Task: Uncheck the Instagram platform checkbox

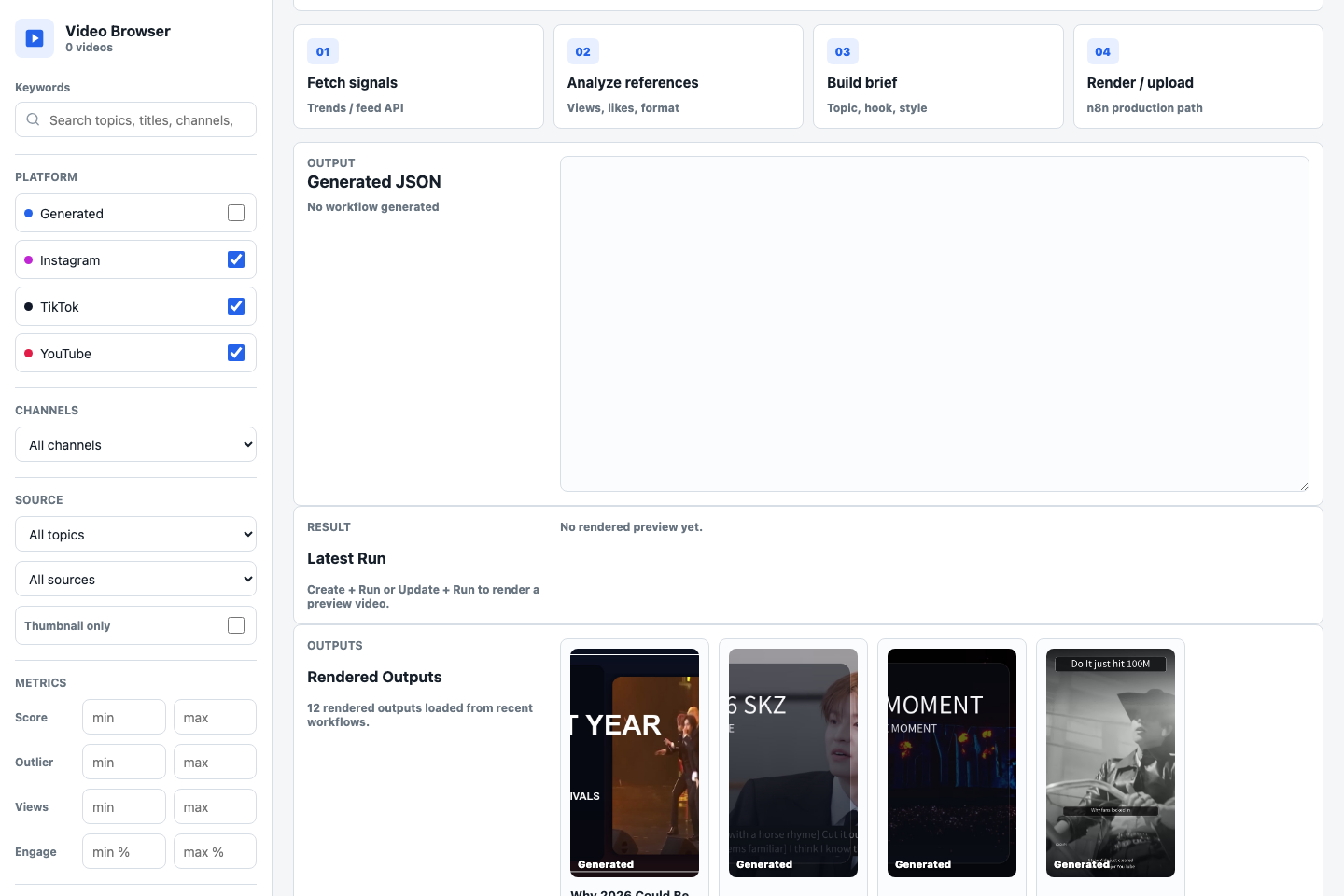Action: (x=236, y=259)
